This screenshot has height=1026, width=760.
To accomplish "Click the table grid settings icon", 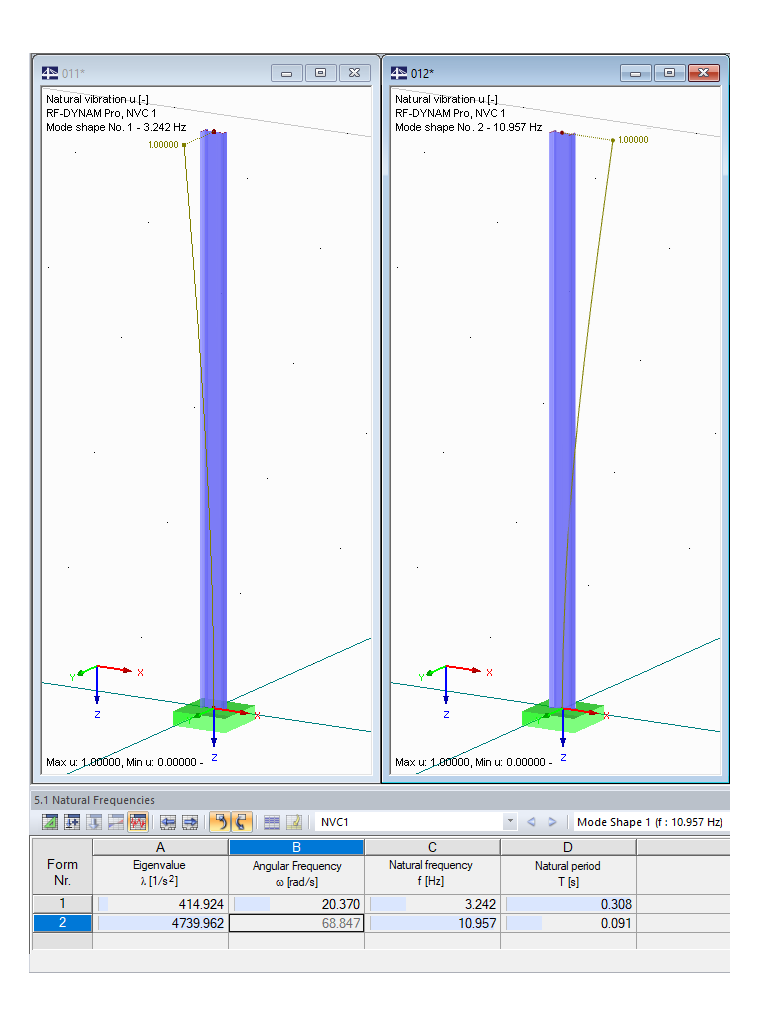I will click(x=272, y=822).
